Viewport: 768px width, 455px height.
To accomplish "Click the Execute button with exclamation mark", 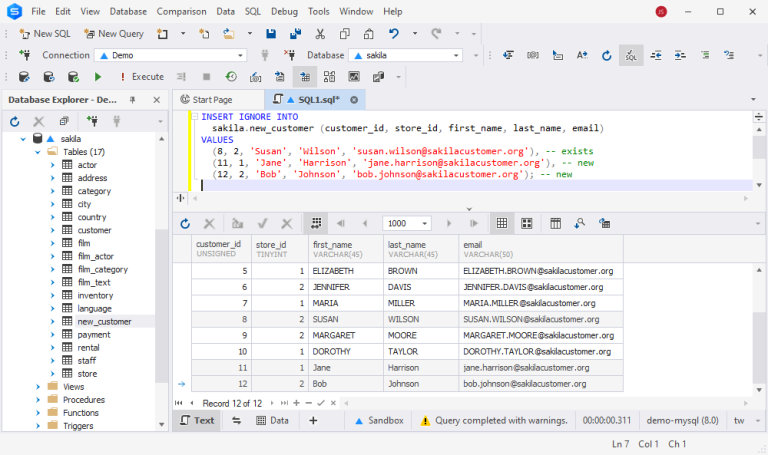I will tap(142, 77).
